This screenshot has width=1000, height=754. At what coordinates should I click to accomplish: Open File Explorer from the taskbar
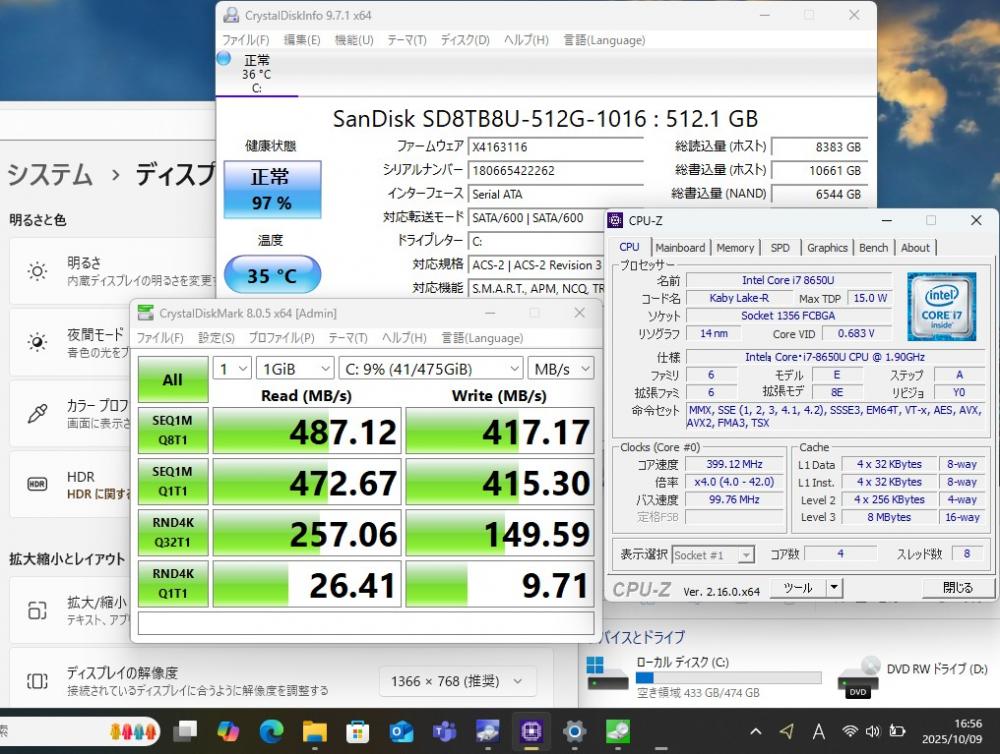(315, 732)
